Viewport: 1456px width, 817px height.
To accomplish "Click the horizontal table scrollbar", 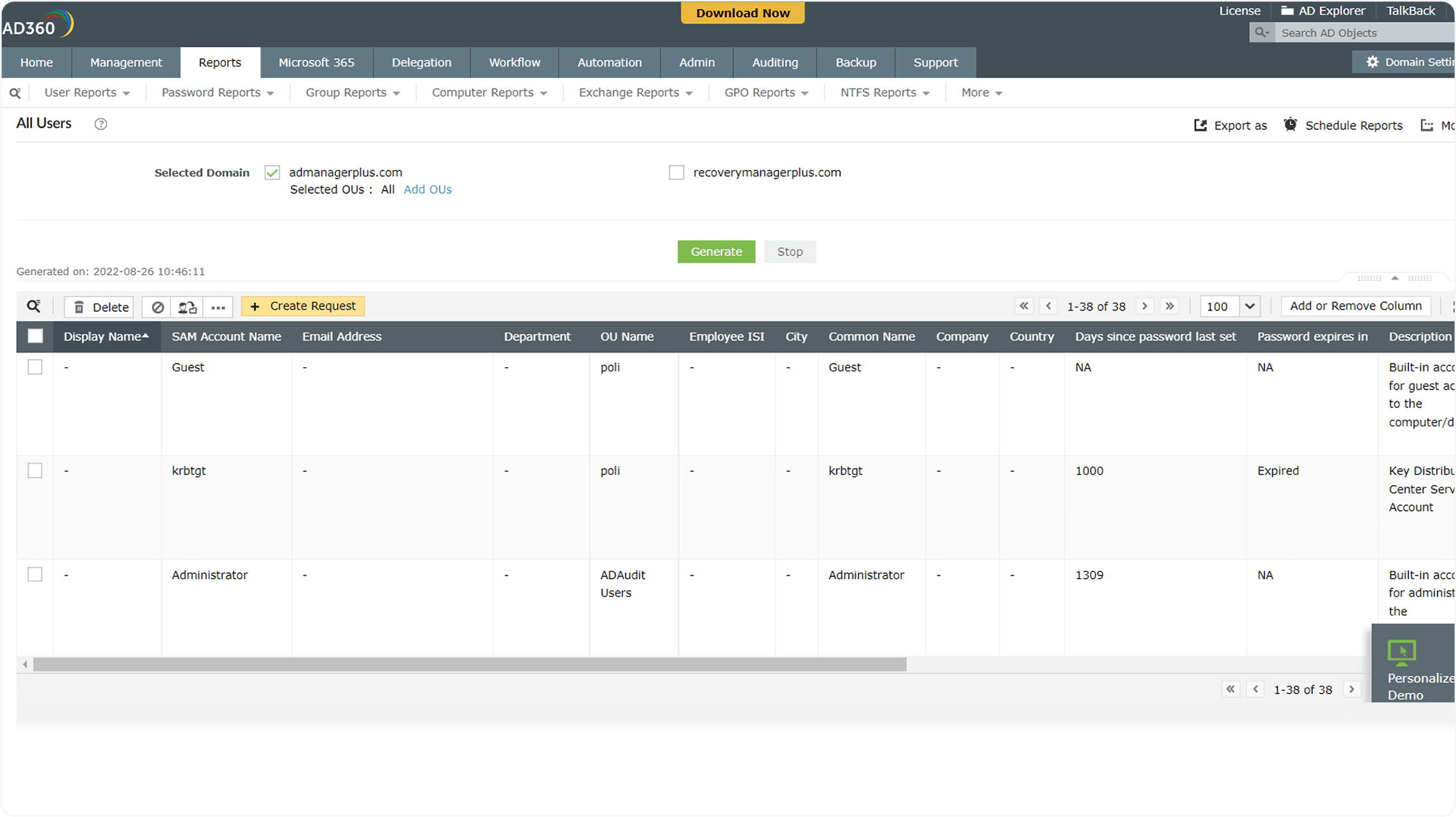I will pyautogui.click(x=470, y=665).
